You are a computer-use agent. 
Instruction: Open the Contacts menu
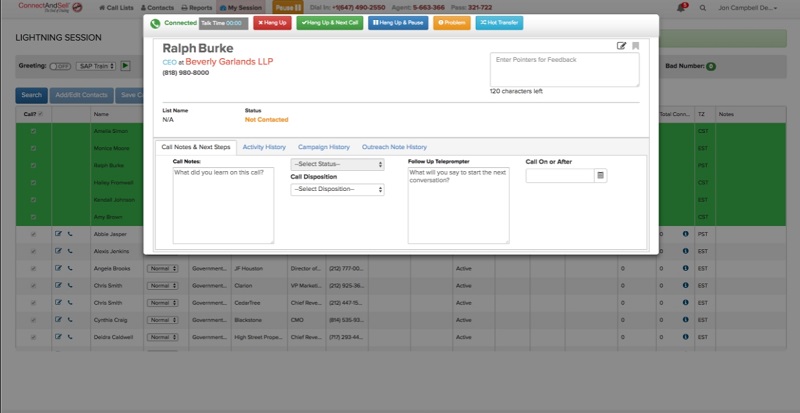[157, 8]
